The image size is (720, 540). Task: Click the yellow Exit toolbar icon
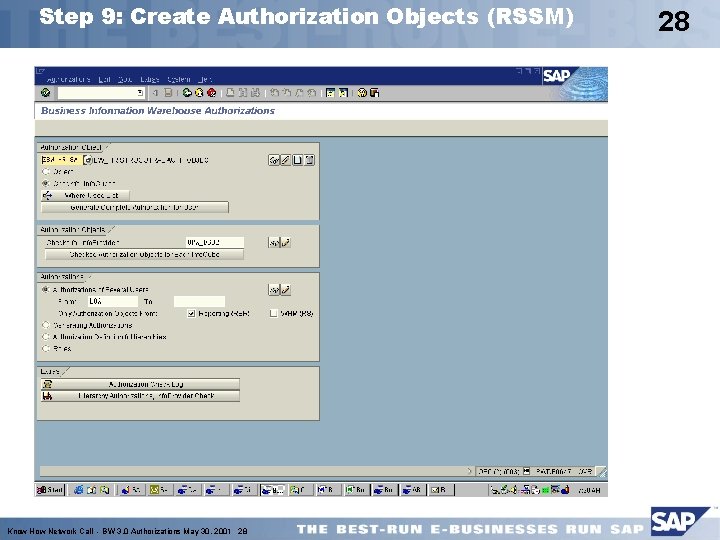[x=199, y=93]
